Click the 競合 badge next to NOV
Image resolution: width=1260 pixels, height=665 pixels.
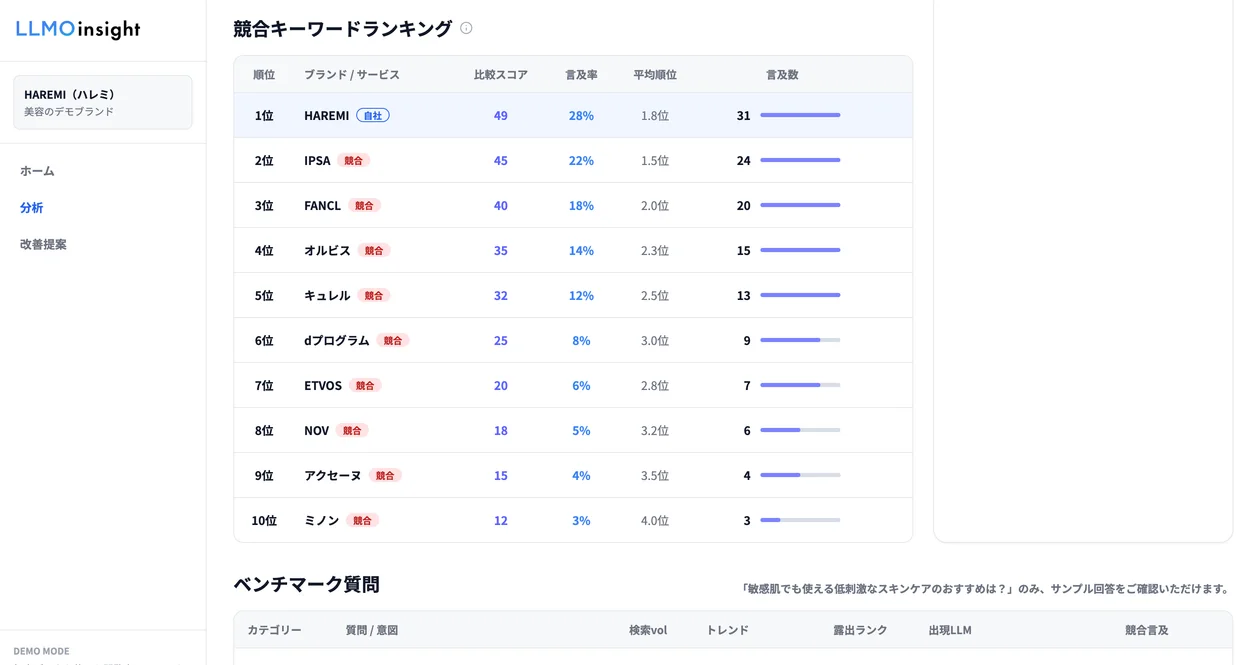coord(352,430)
